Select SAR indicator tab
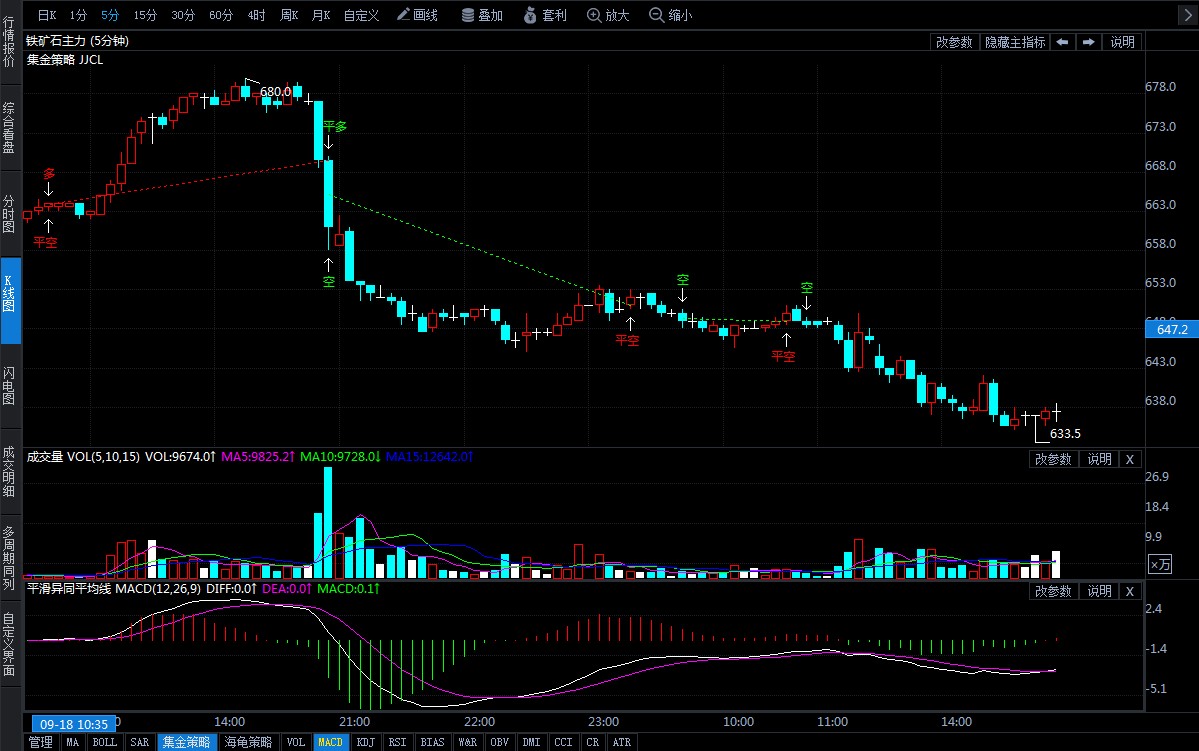The width and height of the screenshot is (1199, 751). pyautogui.click(x=139, y=743)
